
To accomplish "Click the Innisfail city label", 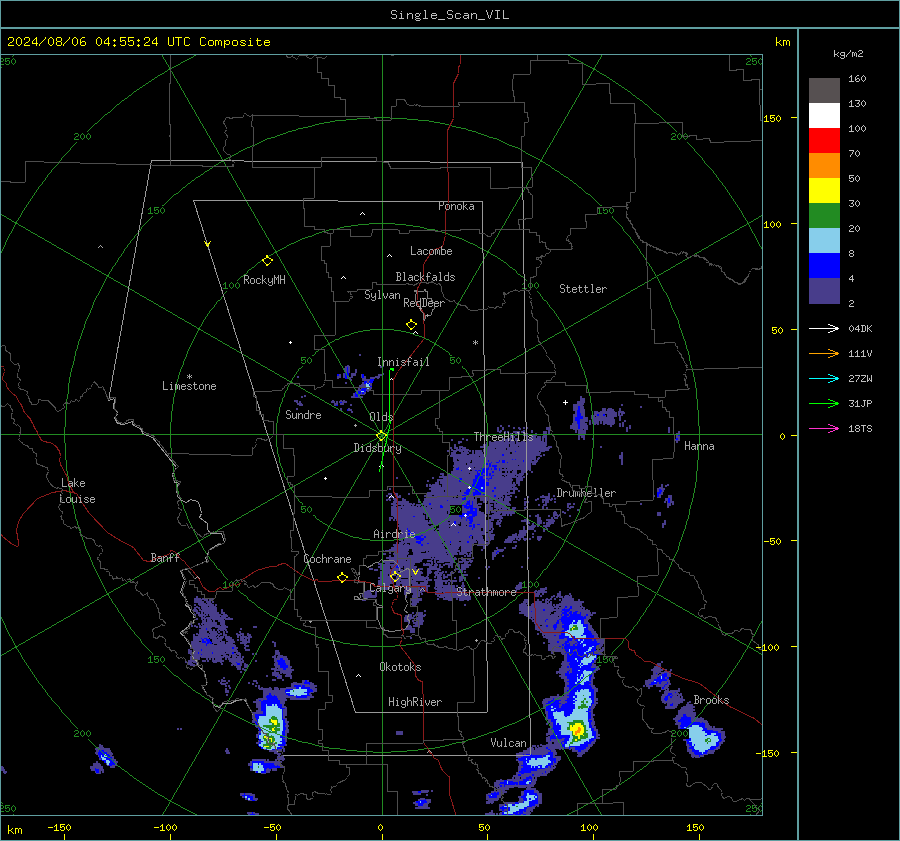I will click(x=403, y=362).
